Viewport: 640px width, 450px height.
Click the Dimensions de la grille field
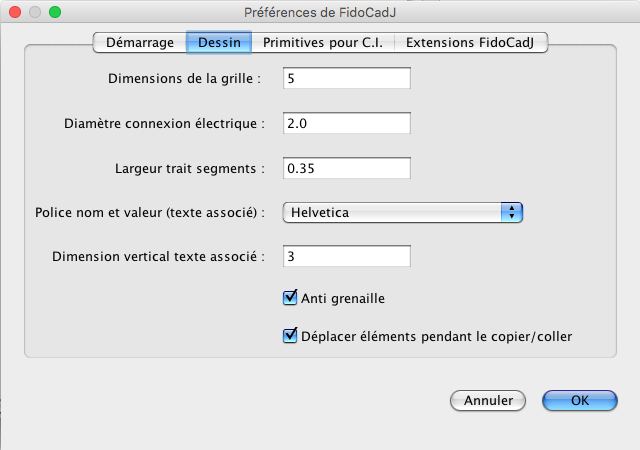pos(347,78)
